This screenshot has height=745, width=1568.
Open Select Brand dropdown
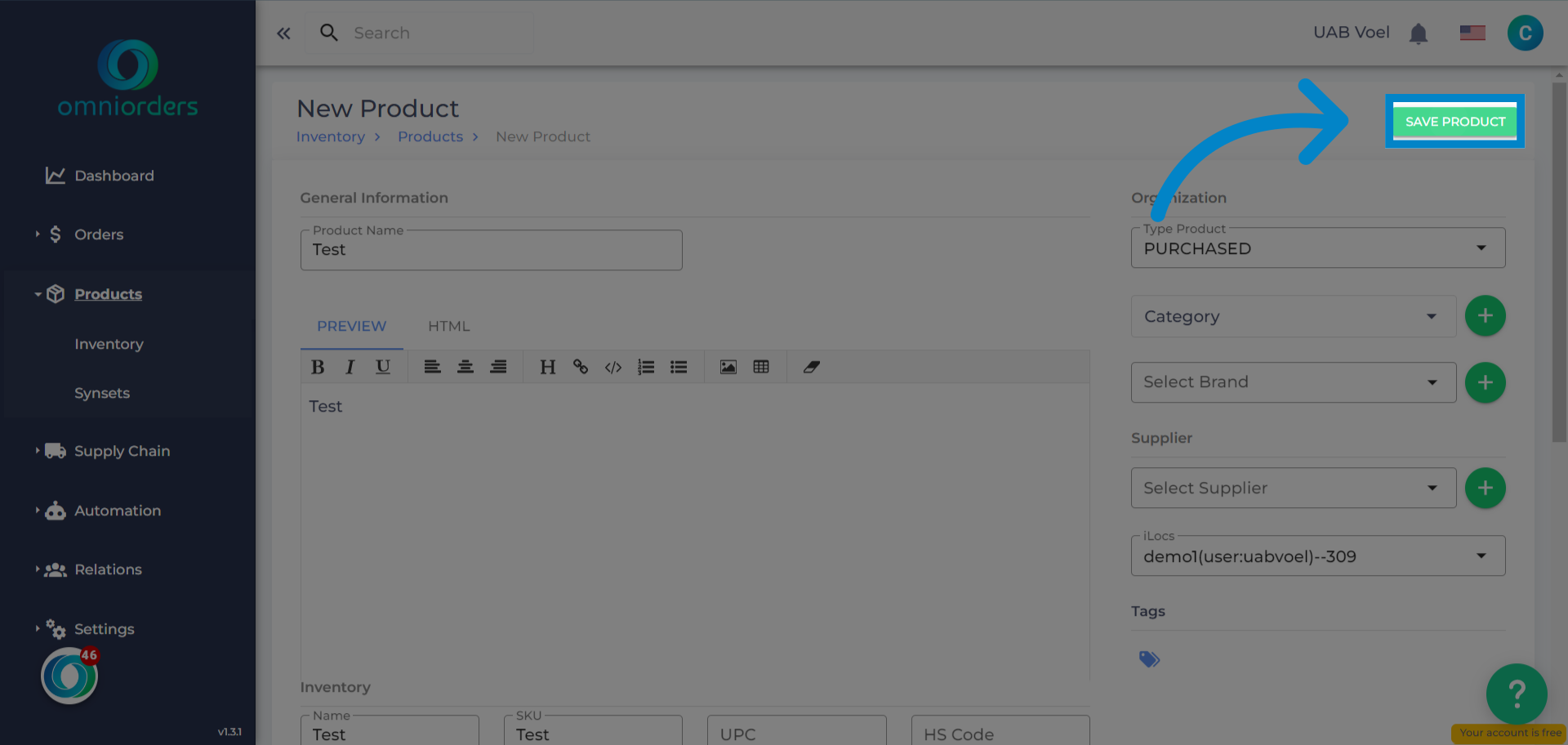pos(1294,382)
